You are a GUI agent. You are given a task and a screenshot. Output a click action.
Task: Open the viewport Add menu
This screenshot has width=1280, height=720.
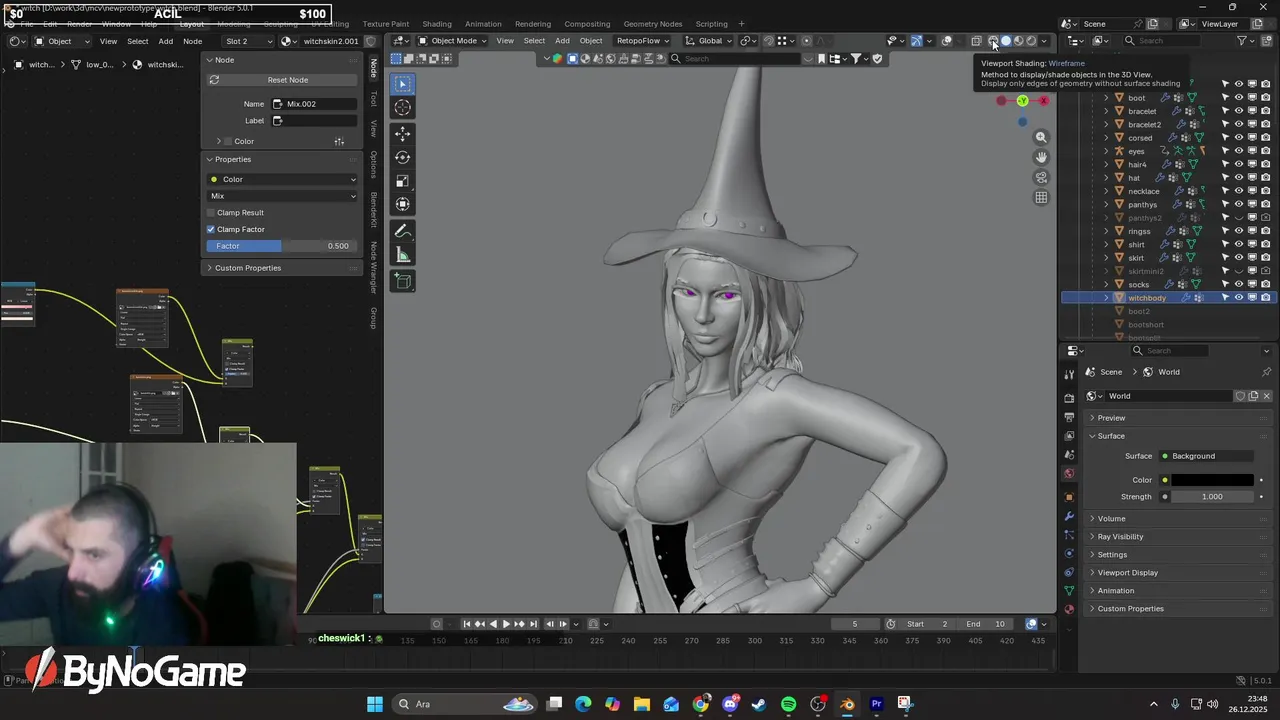tap(562, 41)
